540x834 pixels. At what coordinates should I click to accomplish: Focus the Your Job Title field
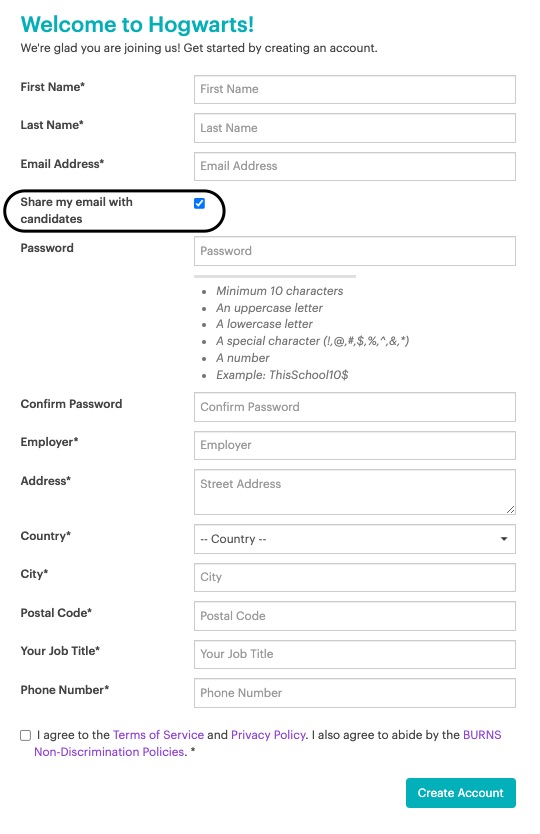354,654
